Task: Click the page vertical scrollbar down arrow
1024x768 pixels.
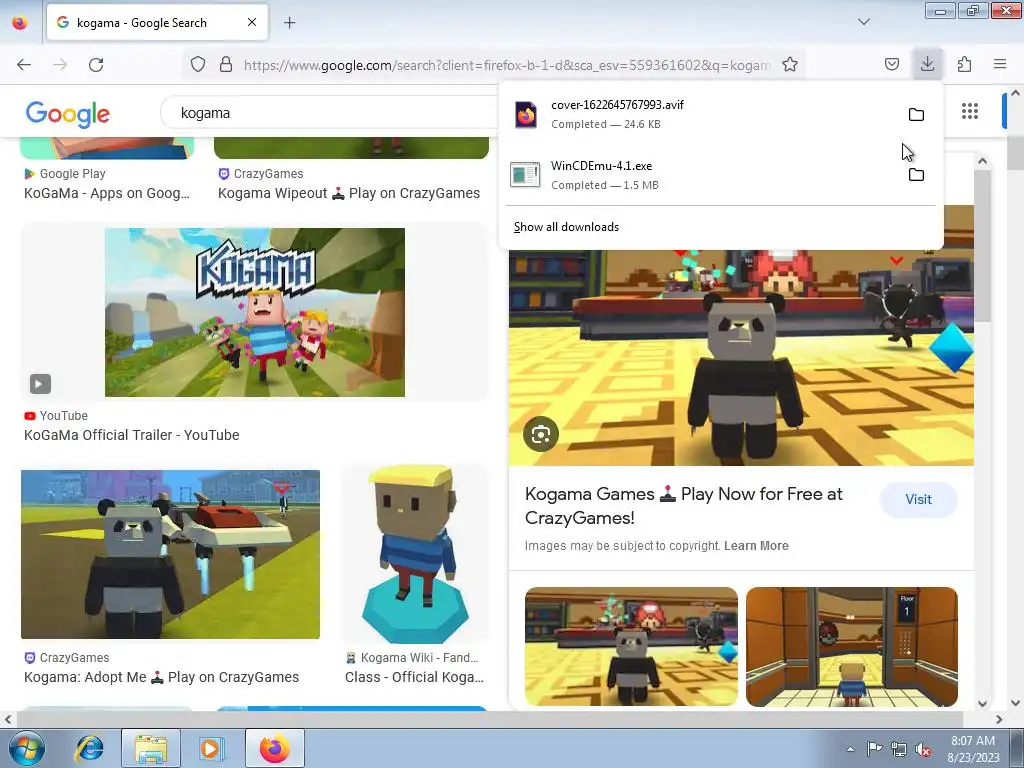Action: point(1015,703)
